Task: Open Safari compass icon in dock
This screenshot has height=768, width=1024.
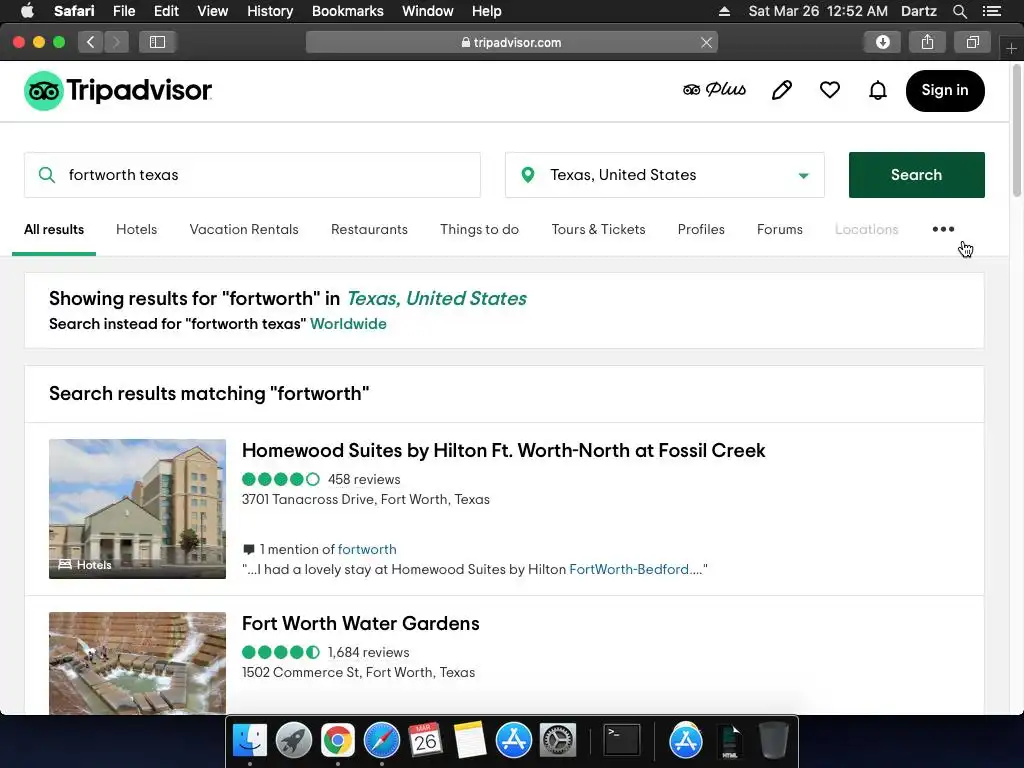Action: pyautogui.click(x=381, y=741)
